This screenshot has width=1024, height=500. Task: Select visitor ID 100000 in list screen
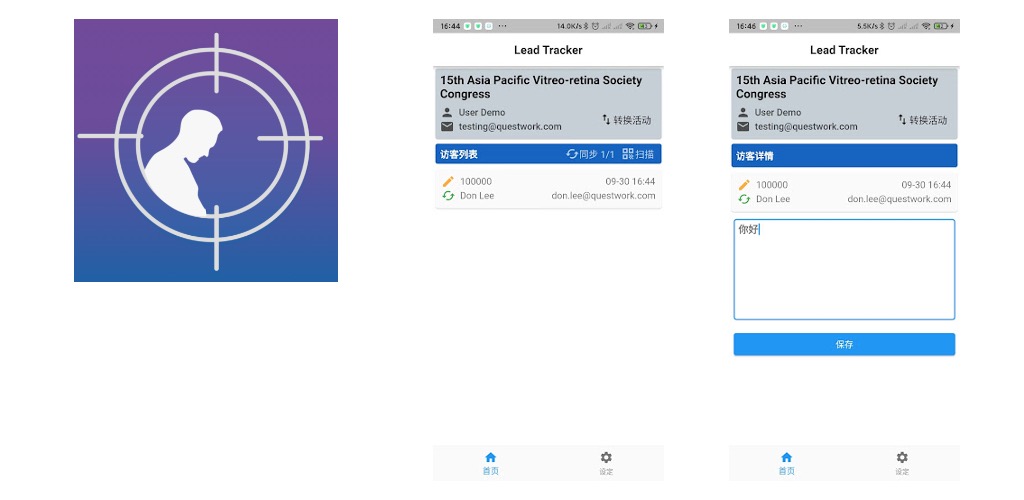pos(476,181)
